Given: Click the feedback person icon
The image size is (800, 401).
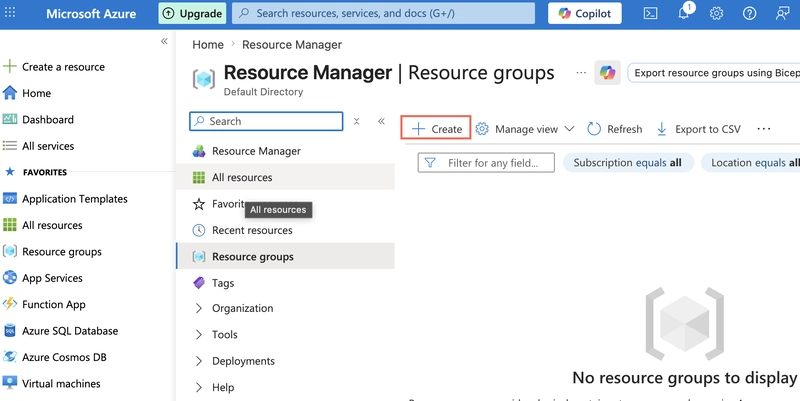Looking at the screenshot, I should pos(782,13).
